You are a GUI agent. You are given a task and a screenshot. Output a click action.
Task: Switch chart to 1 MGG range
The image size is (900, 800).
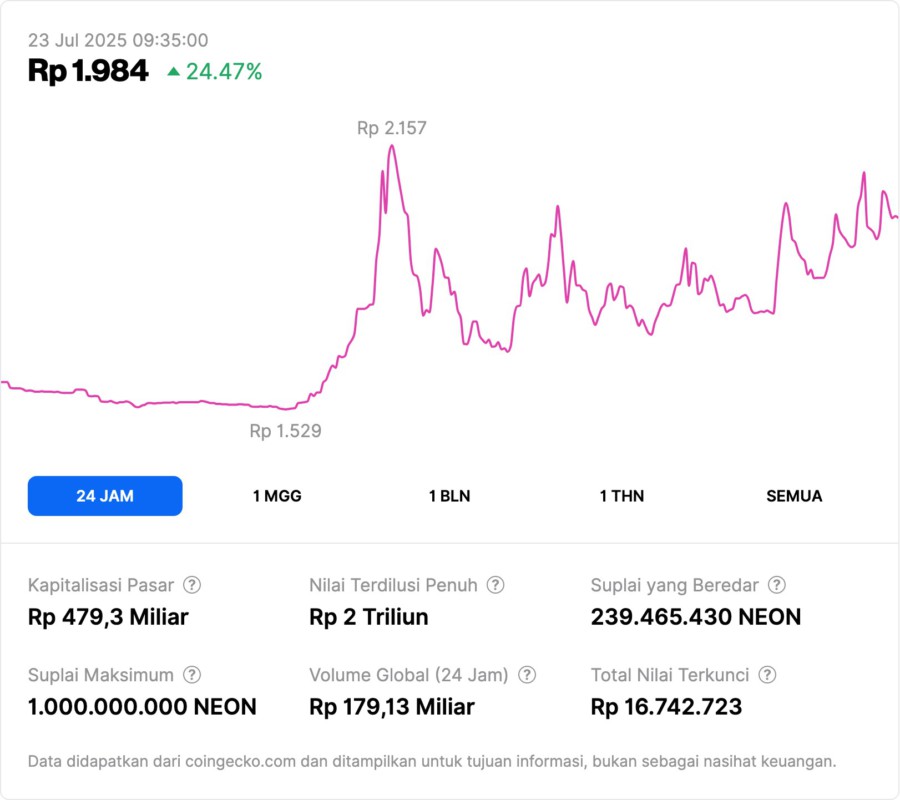(277, 496)
